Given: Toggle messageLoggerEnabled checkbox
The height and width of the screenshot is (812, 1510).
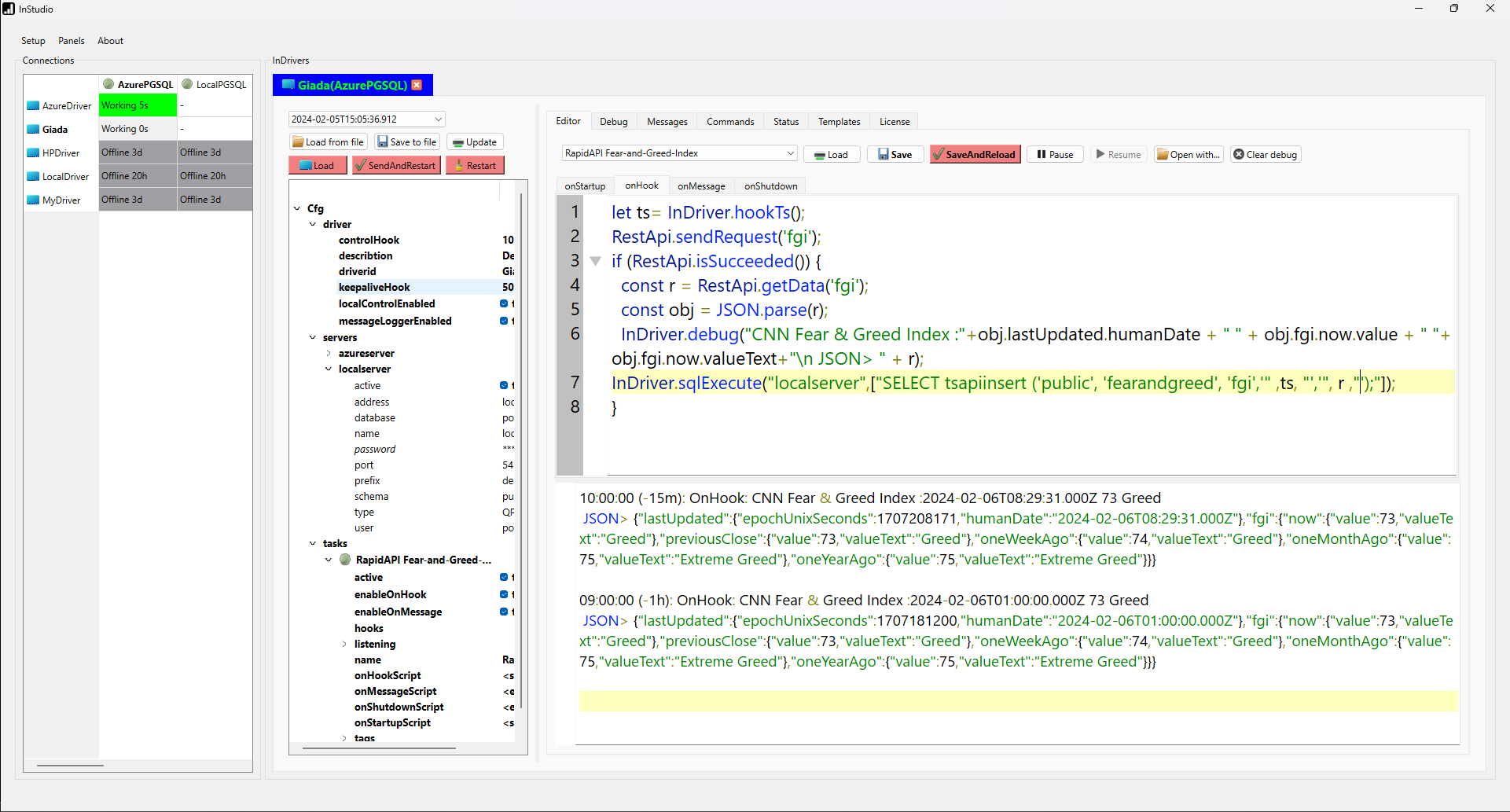Looking at the screenshot, I should (504, 321).
